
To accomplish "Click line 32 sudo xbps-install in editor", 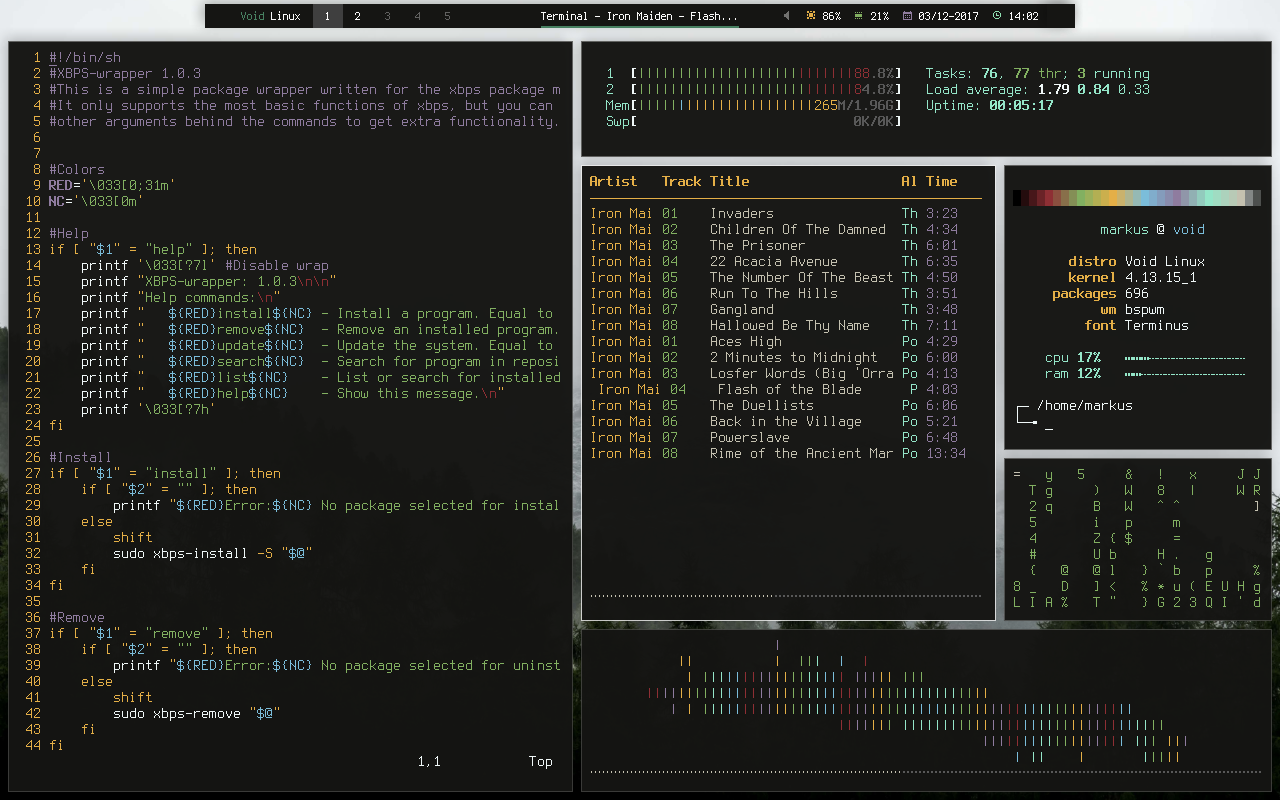I will (213, 553).
